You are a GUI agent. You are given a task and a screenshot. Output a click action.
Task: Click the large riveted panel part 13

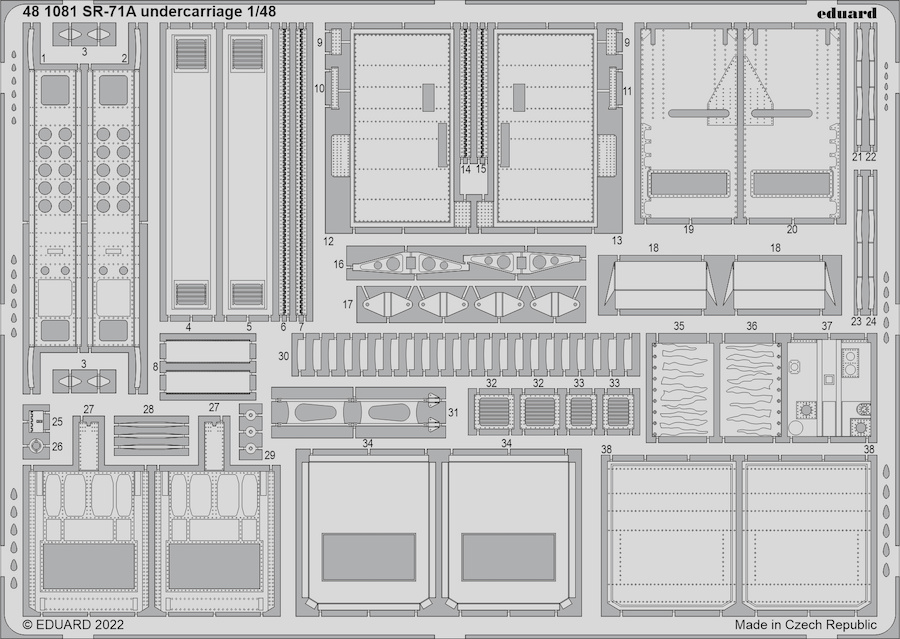click(545, 129)
